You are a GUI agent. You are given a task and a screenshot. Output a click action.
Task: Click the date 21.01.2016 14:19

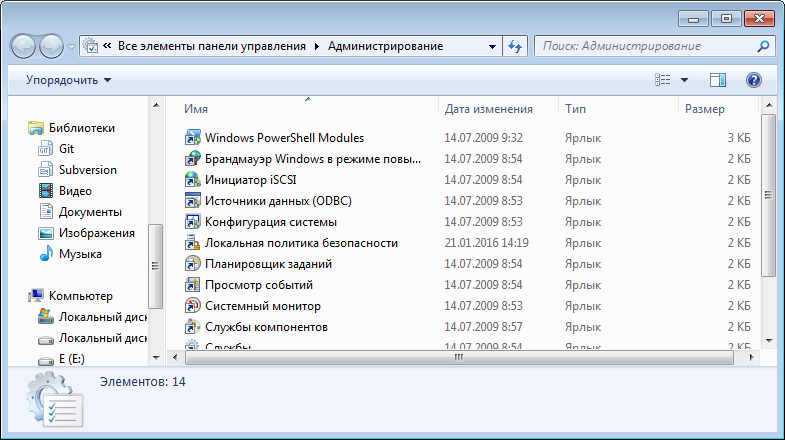click(486, 243)
